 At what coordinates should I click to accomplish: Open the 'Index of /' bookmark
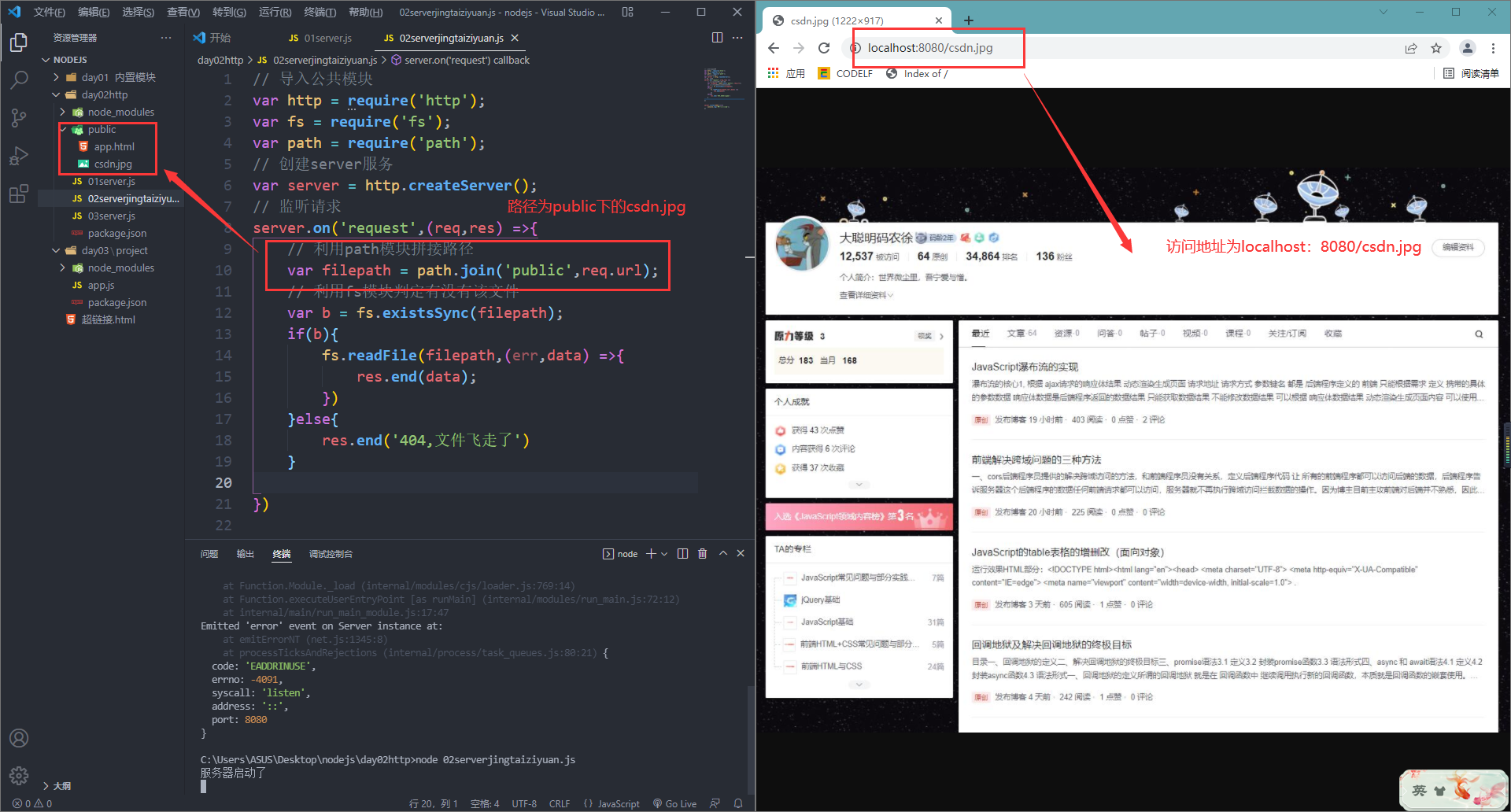(x=917, y=73)
